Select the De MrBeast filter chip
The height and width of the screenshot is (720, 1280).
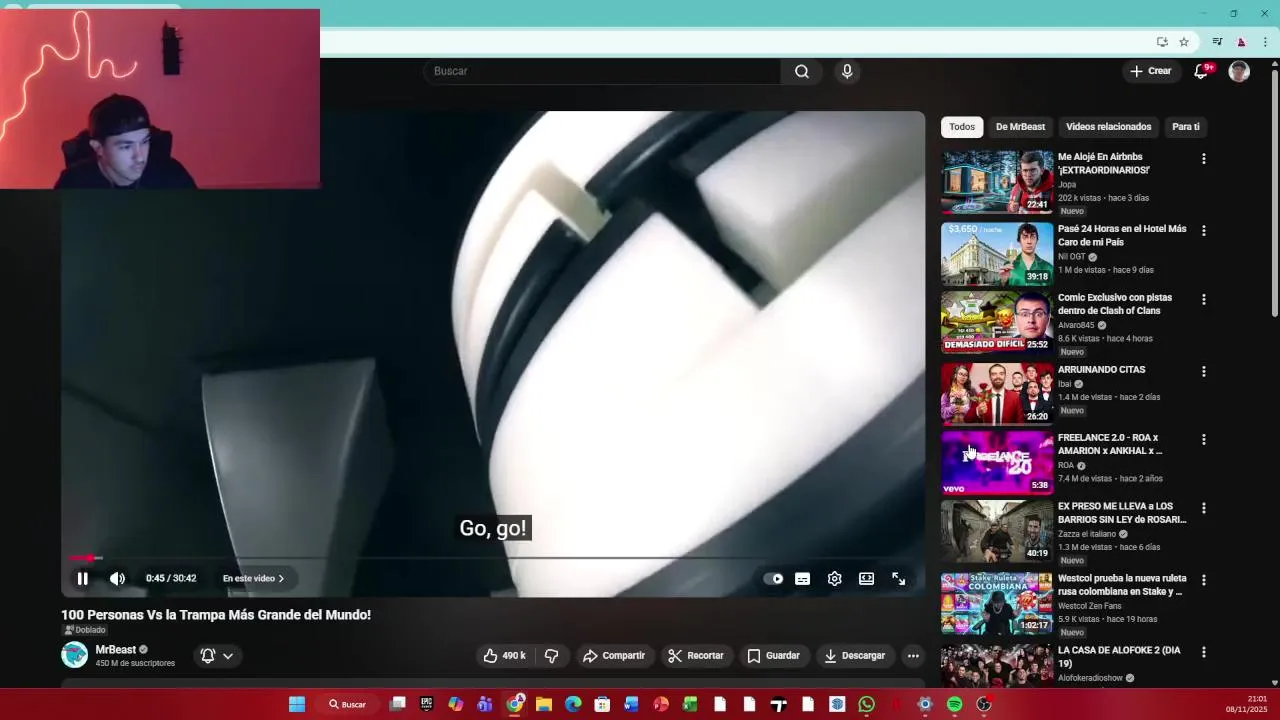tap(1020, 127)
